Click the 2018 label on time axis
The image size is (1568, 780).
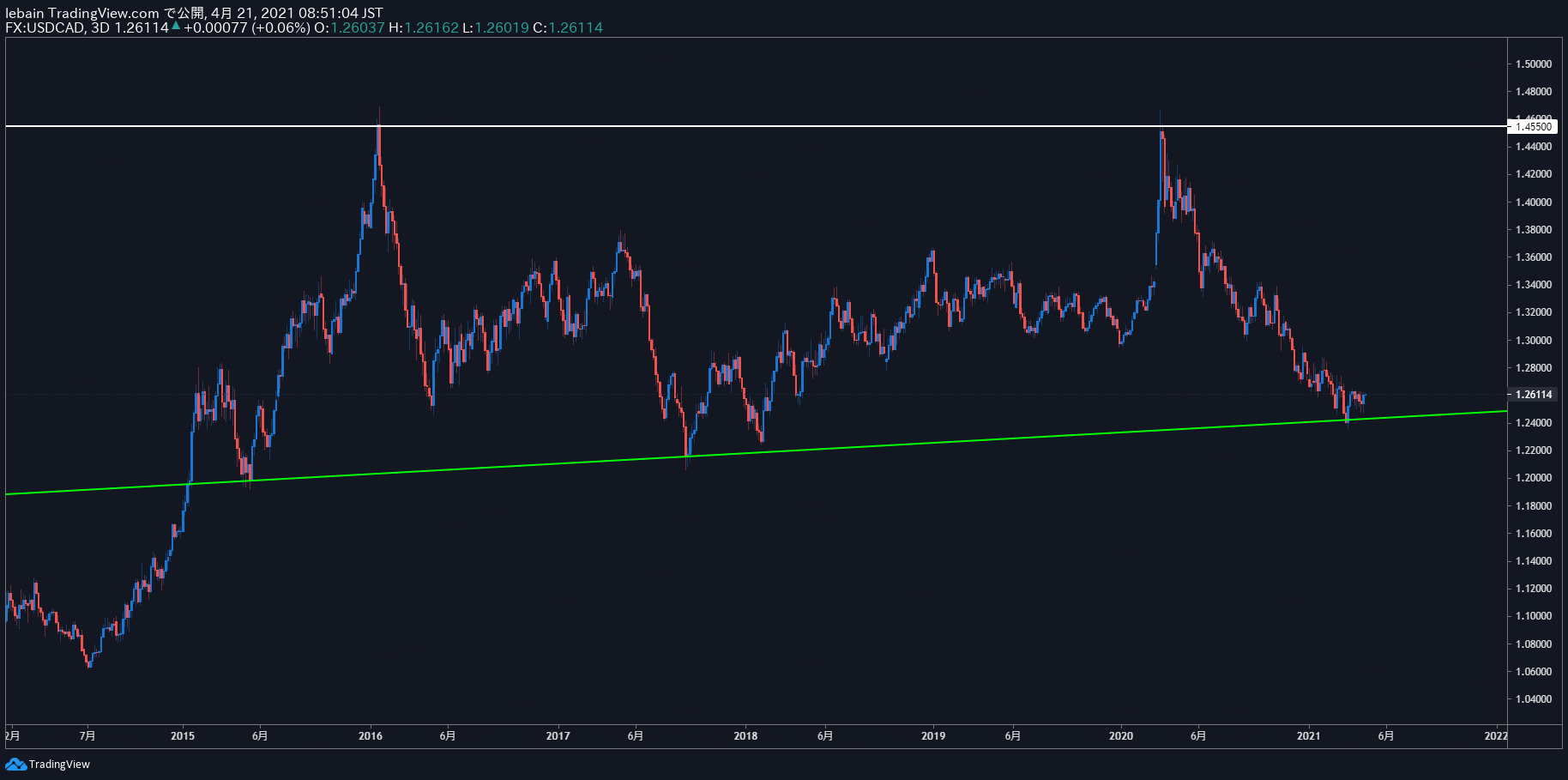click(x=746, y=735)
